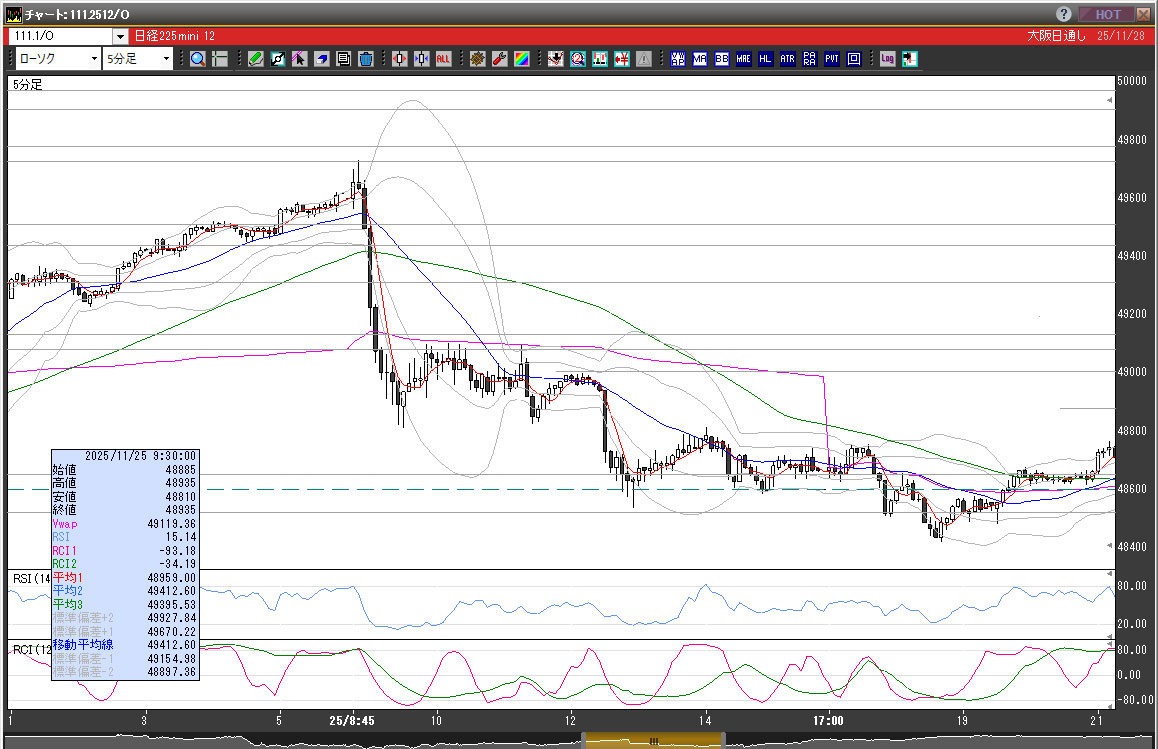This screenshot has width=1158, height=749.
Task: Click the red ALL toolbar icon
Action: click(443, 59)
